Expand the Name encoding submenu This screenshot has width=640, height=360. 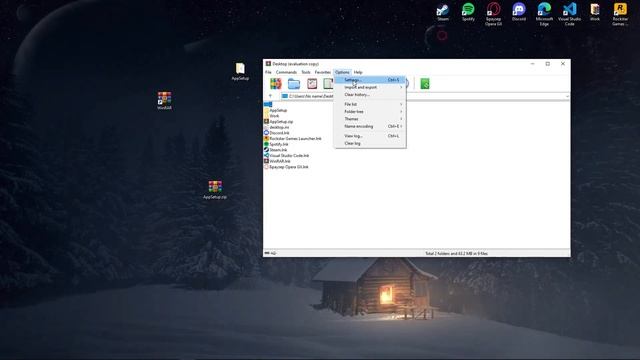pos(370,127)
